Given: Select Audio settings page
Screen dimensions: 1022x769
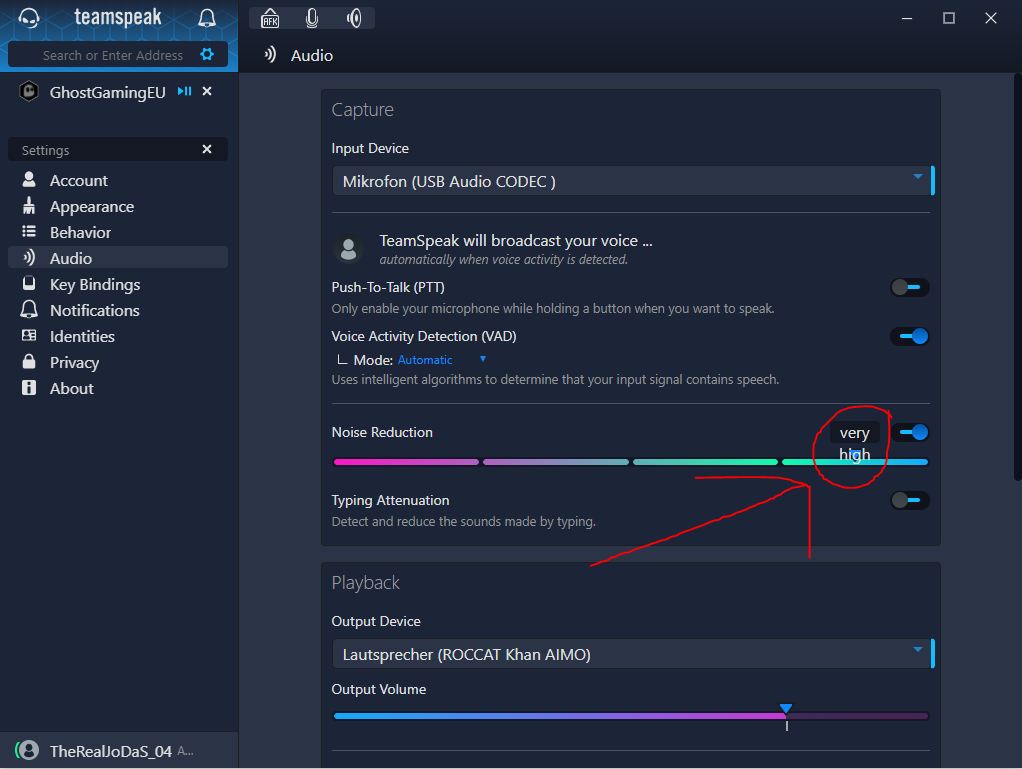Looking at the screenshot, I should click(x=118, y=257).
